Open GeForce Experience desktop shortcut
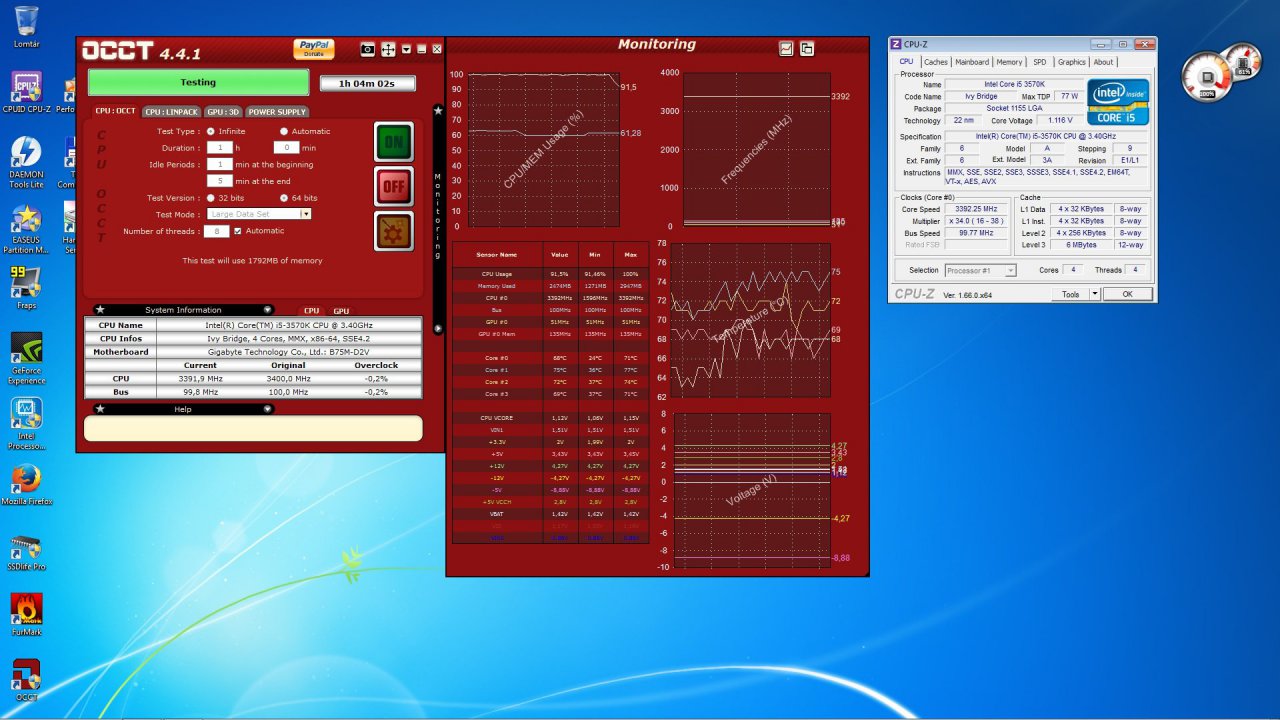This screenshot has height=720, width=1280. [27, 359]
